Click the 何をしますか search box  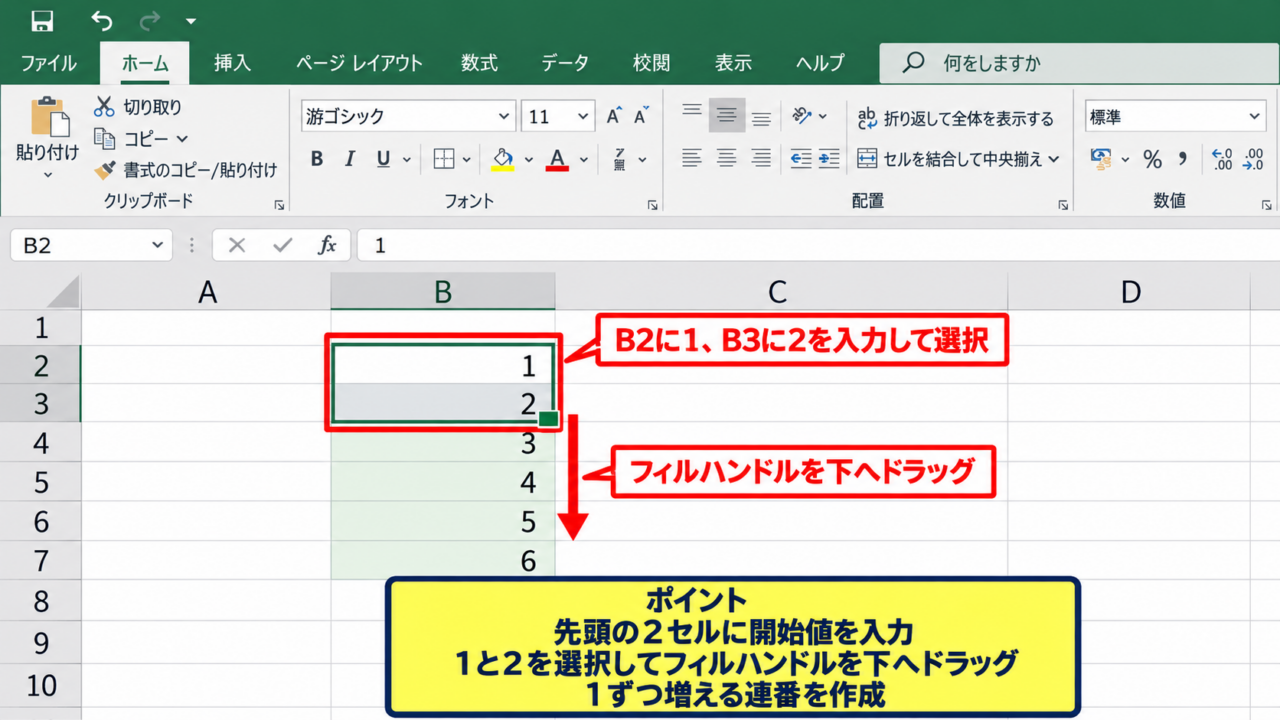(x=1079, y=63)
